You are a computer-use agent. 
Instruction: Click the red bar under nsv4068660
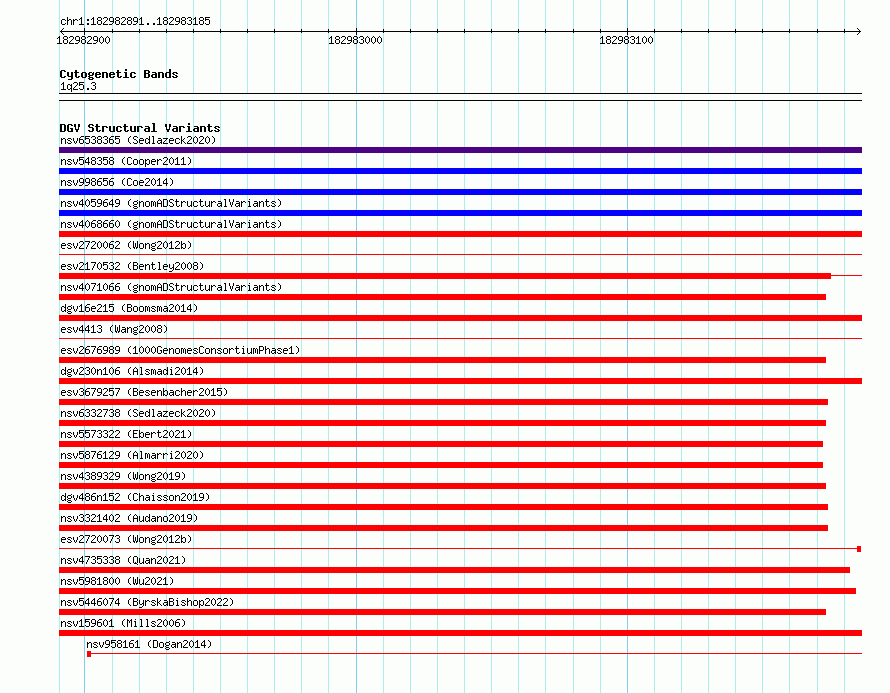(x=460, y=234)
